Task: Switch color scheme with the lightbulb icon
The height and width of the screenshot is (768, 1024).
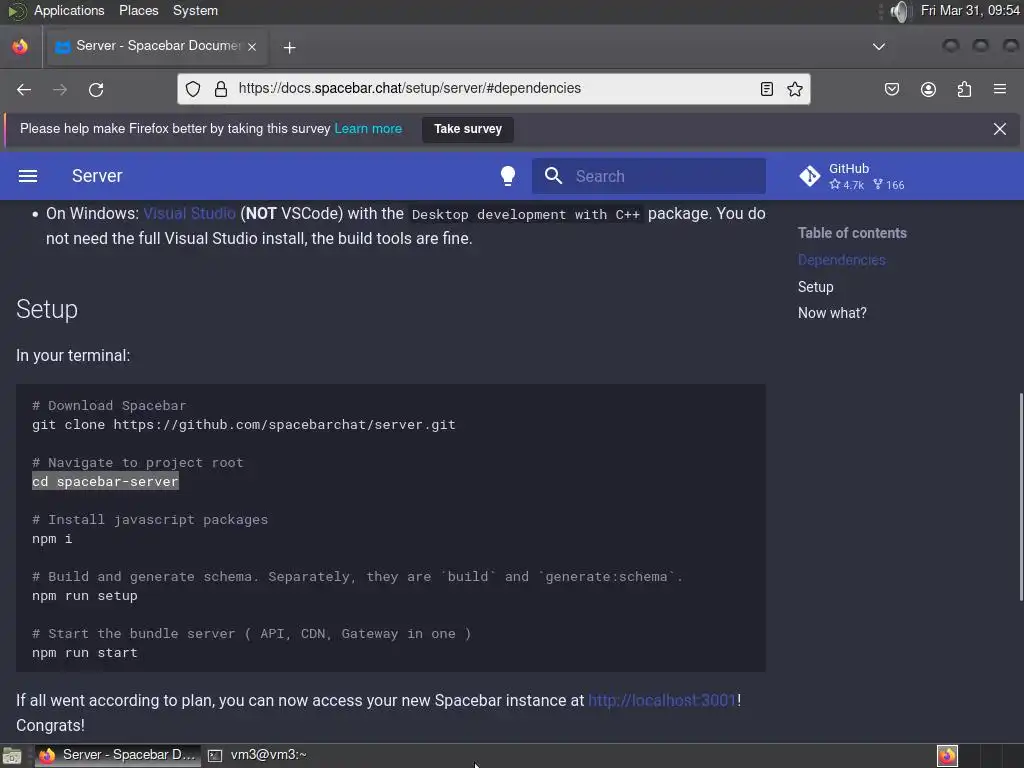Action: click(507, 176)
